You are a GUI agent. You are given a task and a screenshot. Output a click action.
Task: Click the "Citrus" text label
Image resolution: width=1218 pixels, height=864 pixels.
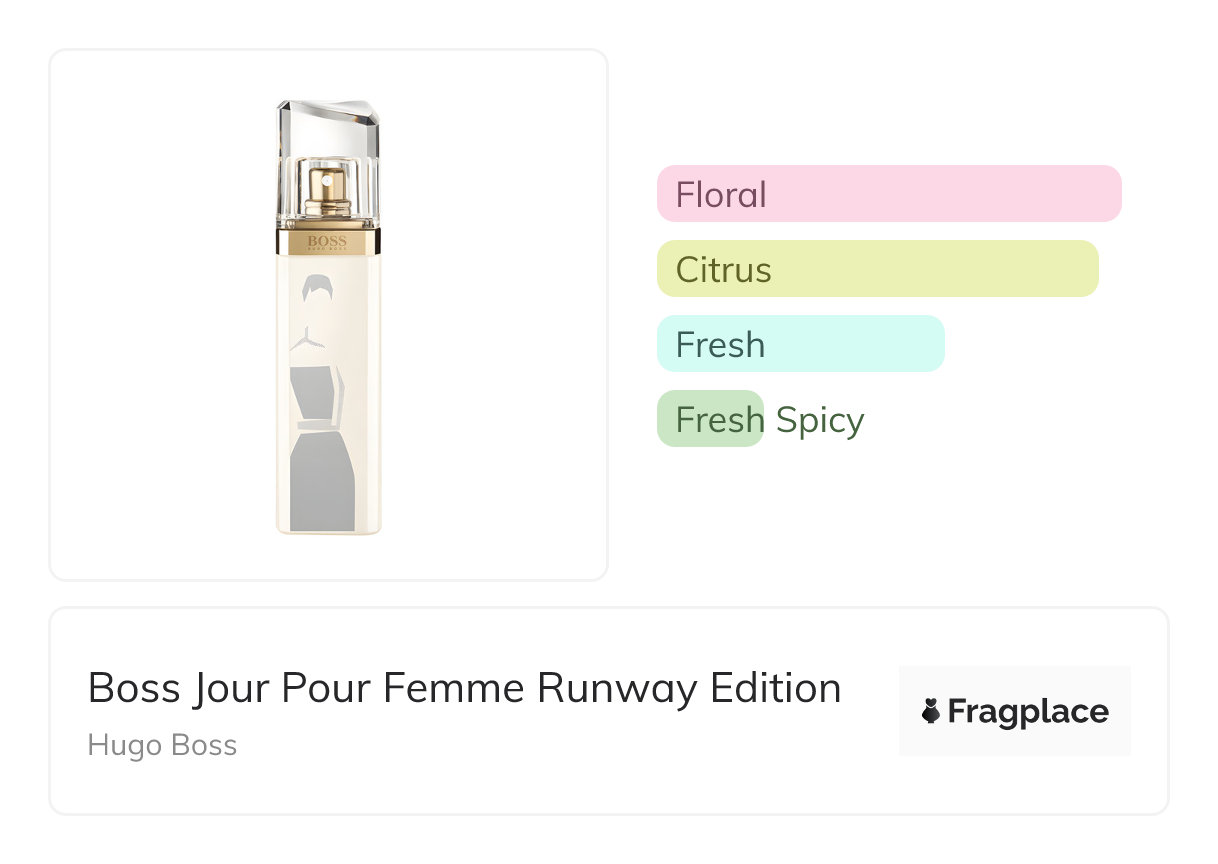click(x=723, y=270)
